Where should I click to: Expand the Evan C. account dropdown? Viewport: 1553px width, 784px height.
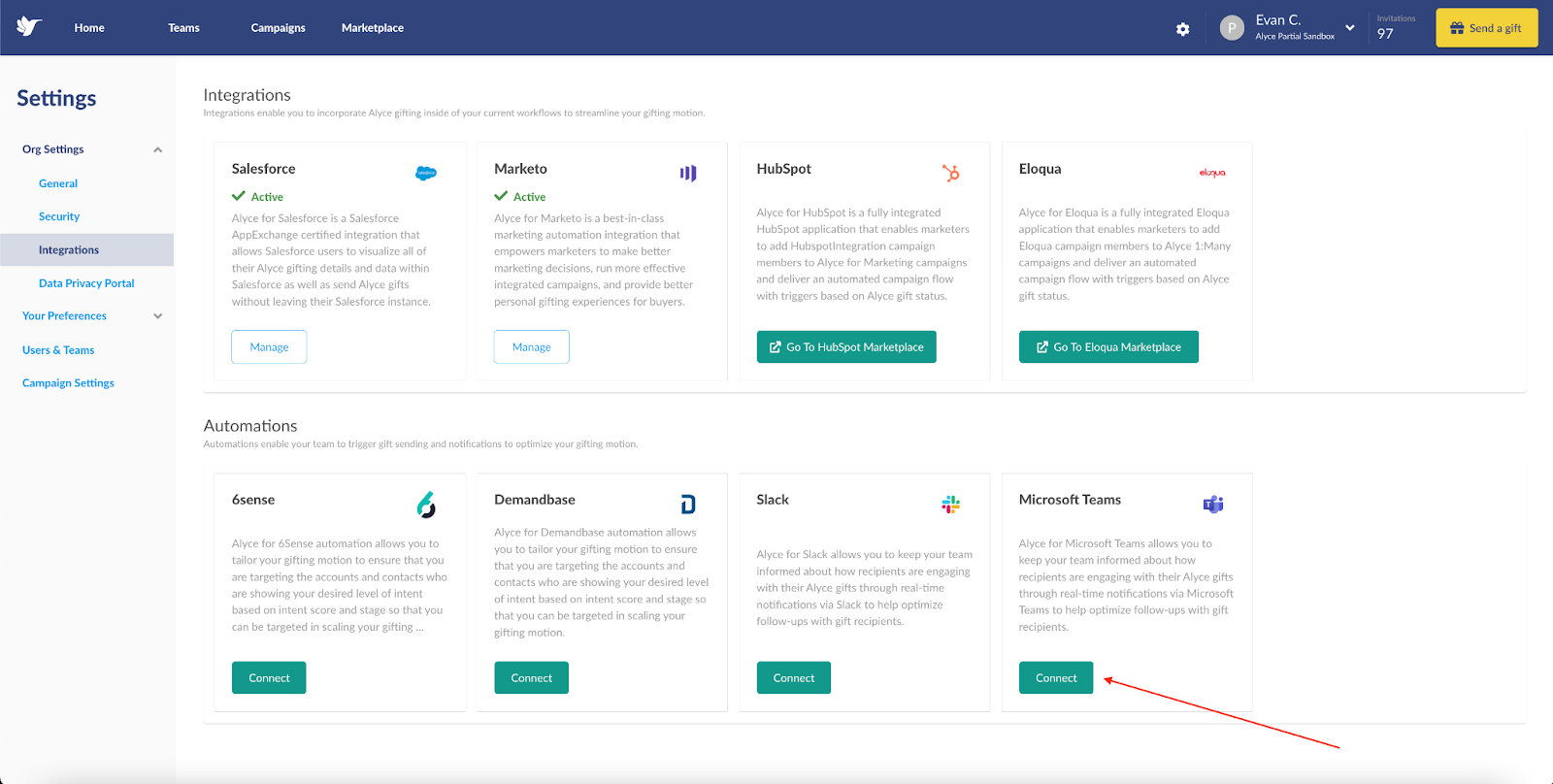[1349, 27]
